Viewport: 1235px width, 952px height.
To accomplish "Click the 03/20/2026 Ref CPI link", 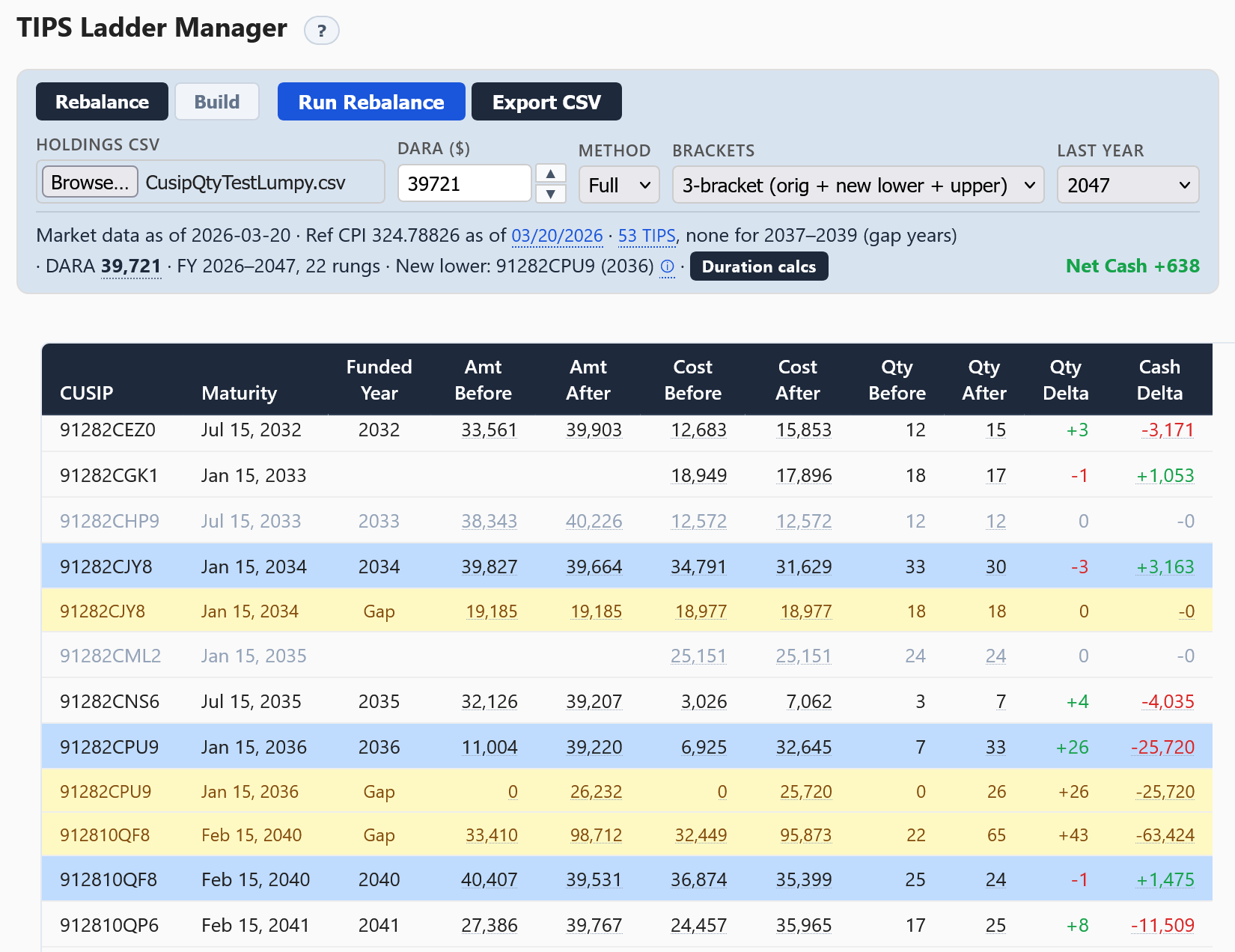I will coord(557,236).
